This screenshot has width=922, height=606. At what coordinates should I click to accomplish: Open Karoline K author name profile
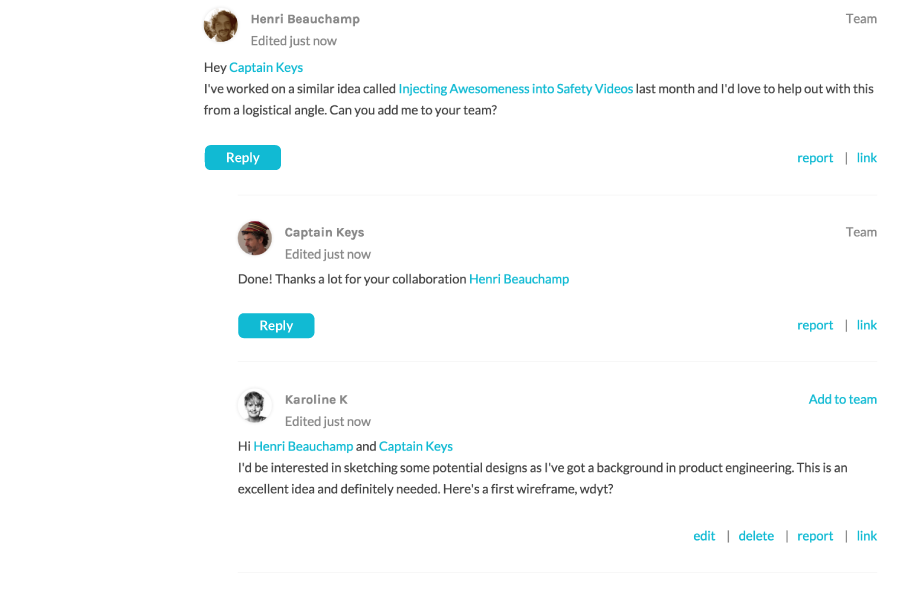pos(316,400)
